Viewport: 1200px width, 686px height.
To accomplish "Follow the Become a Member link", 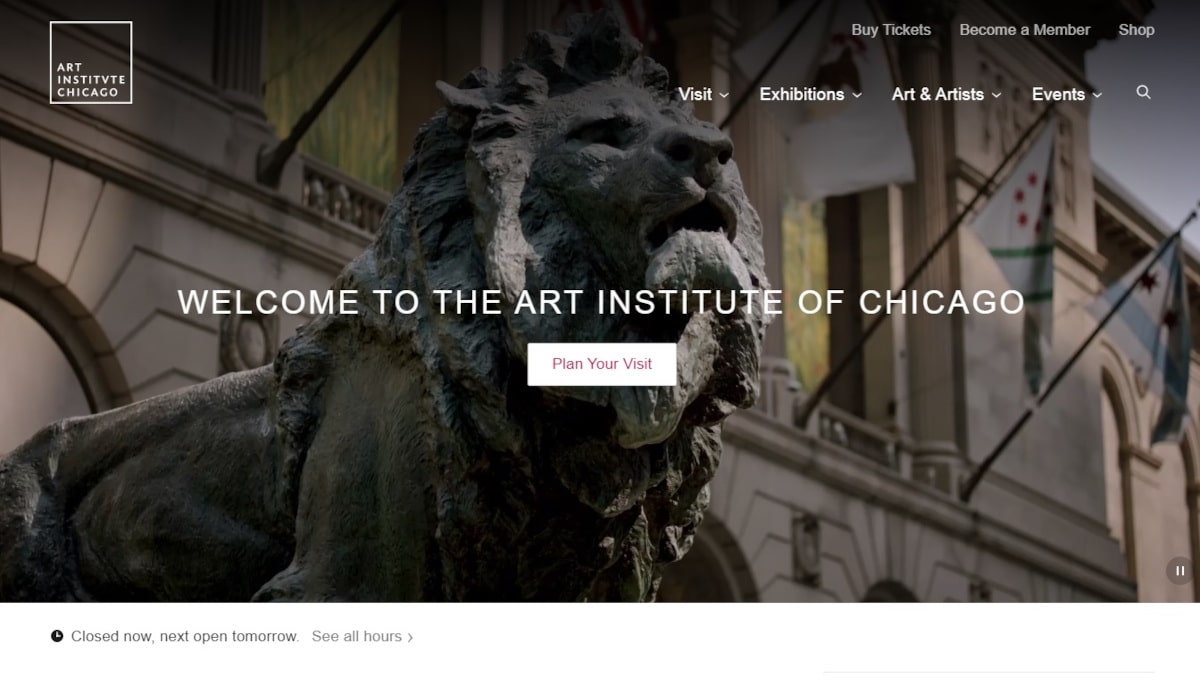I will (1025, 30).
